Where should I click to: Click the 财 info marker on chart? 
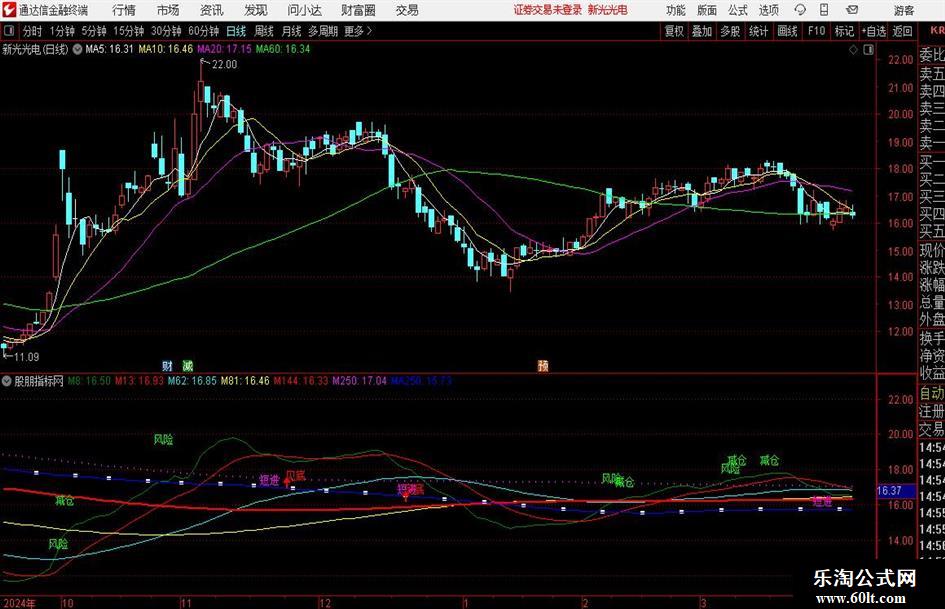click(x=168, y=365)
